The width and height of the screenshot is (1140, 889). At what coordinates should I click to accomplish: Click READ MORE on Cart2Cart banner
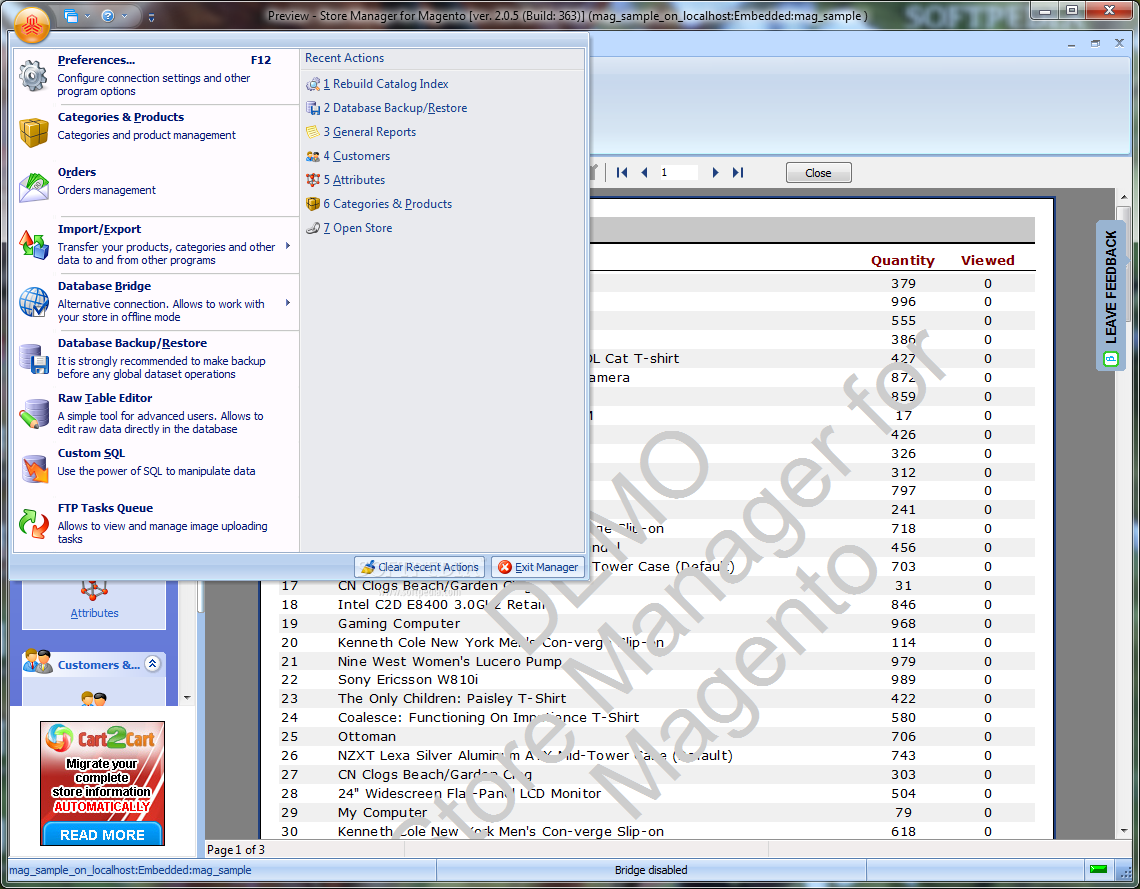coord(103,834)
